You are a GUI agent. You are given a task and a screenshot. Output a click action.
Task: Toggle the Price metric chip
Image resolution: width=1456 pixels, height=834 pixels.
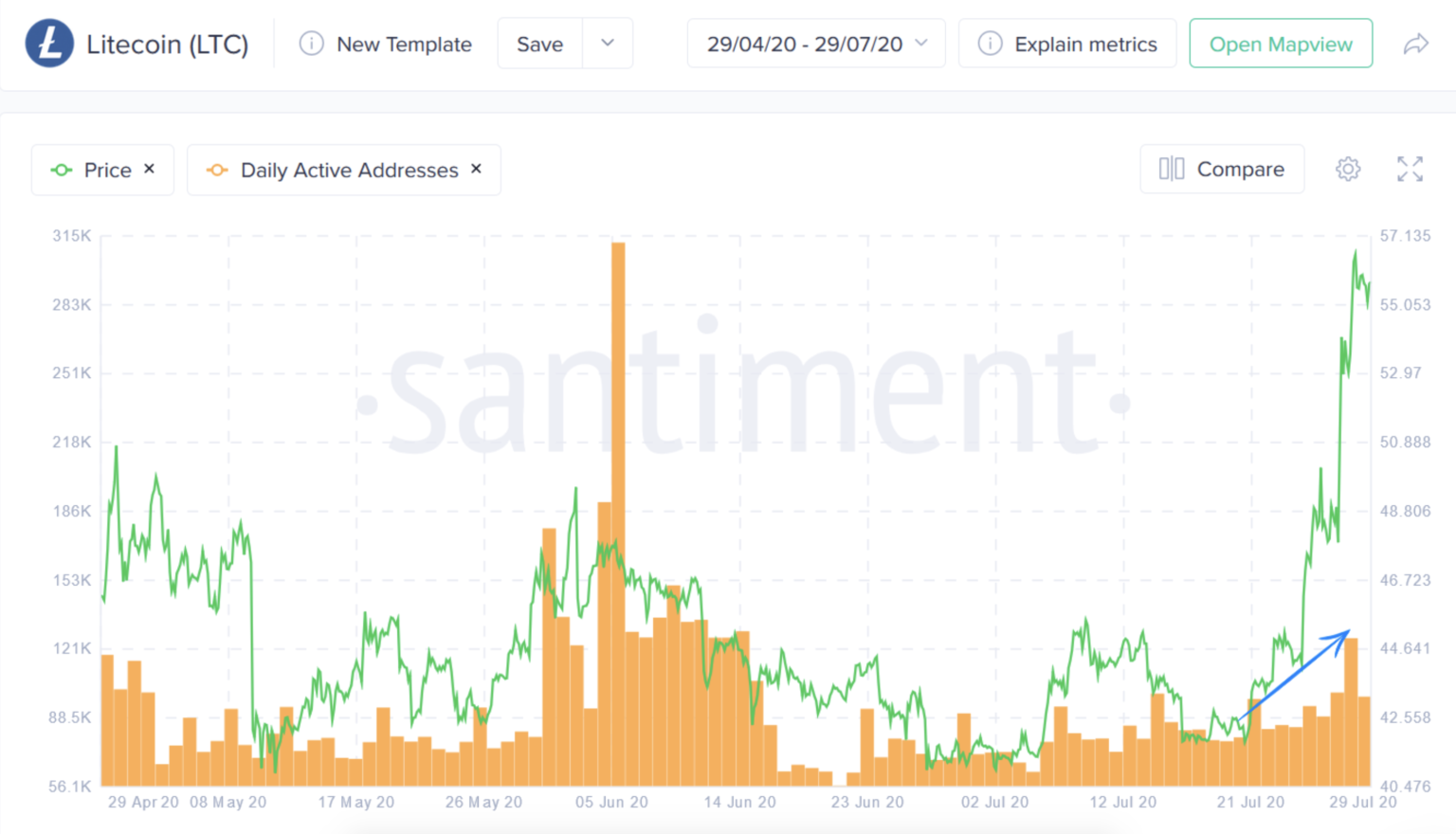[x=102, y=170]
